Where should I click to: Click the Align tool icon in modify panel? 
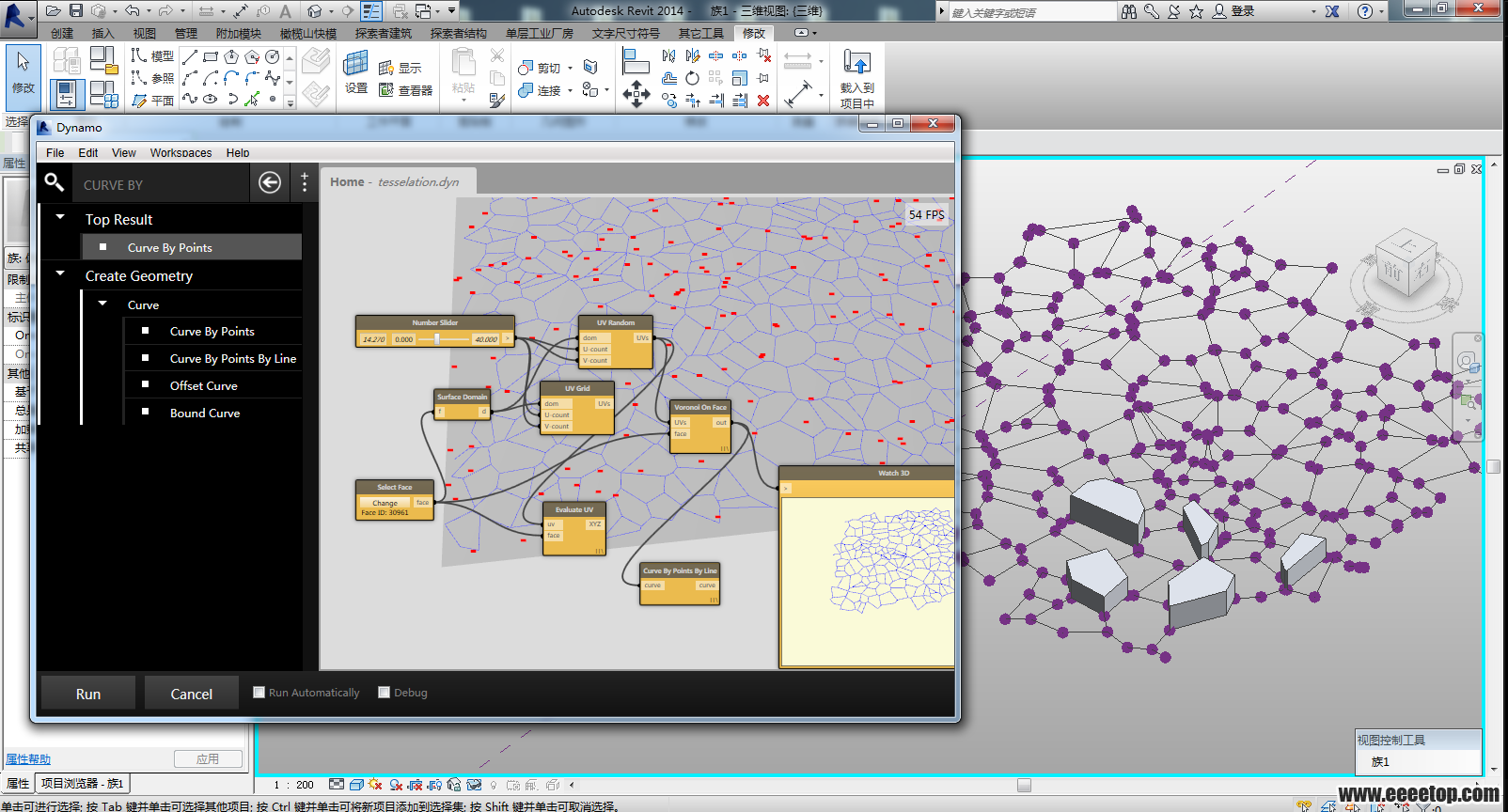point(636,62)
